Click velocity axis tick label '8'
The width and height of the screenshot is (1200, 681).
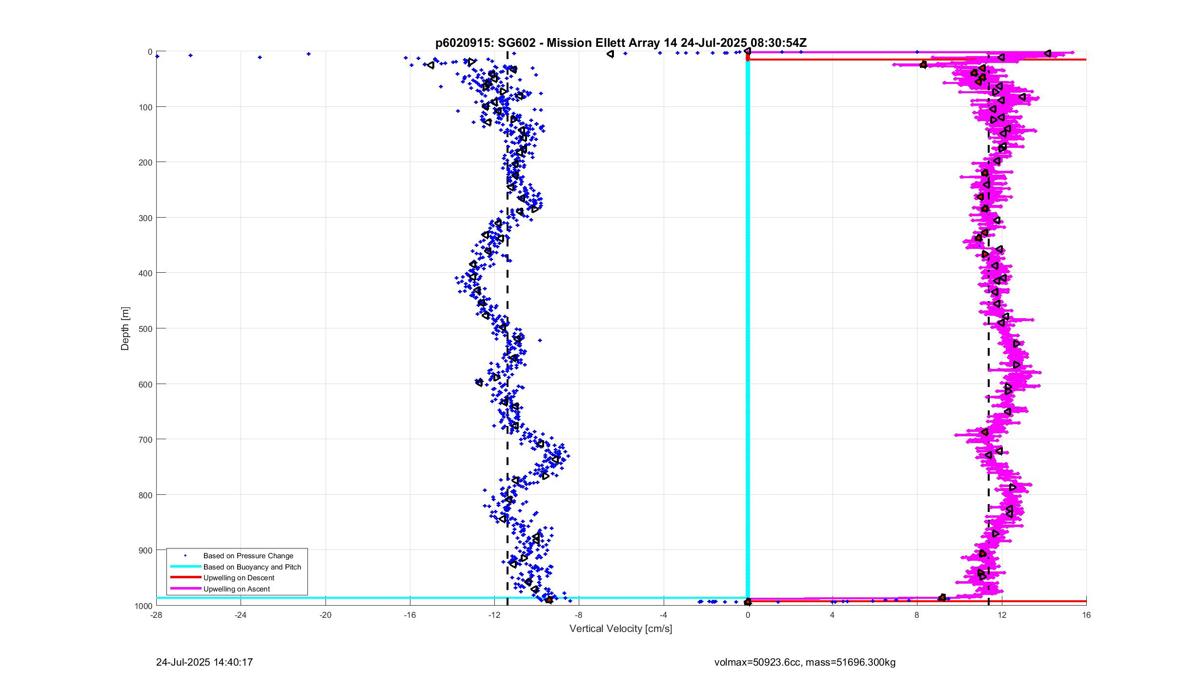tap(917, 615)
